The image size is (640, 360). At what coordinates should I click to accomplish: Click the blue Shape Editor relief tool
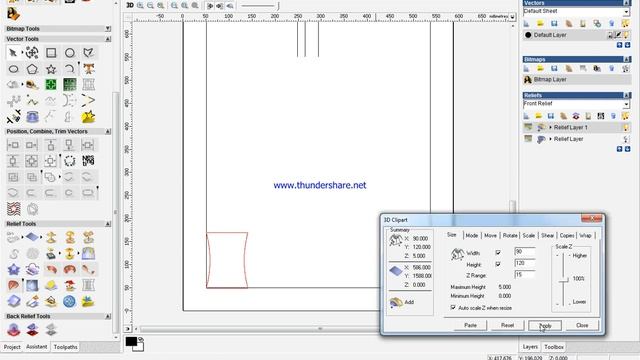tap(32, 237)
